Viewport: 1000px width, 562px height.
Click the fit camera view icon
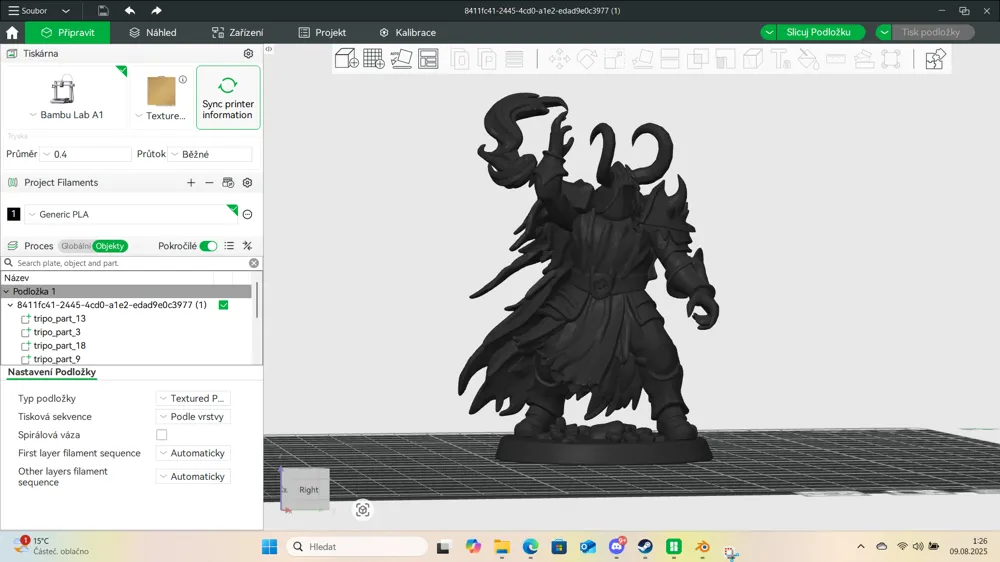[363, 510]
